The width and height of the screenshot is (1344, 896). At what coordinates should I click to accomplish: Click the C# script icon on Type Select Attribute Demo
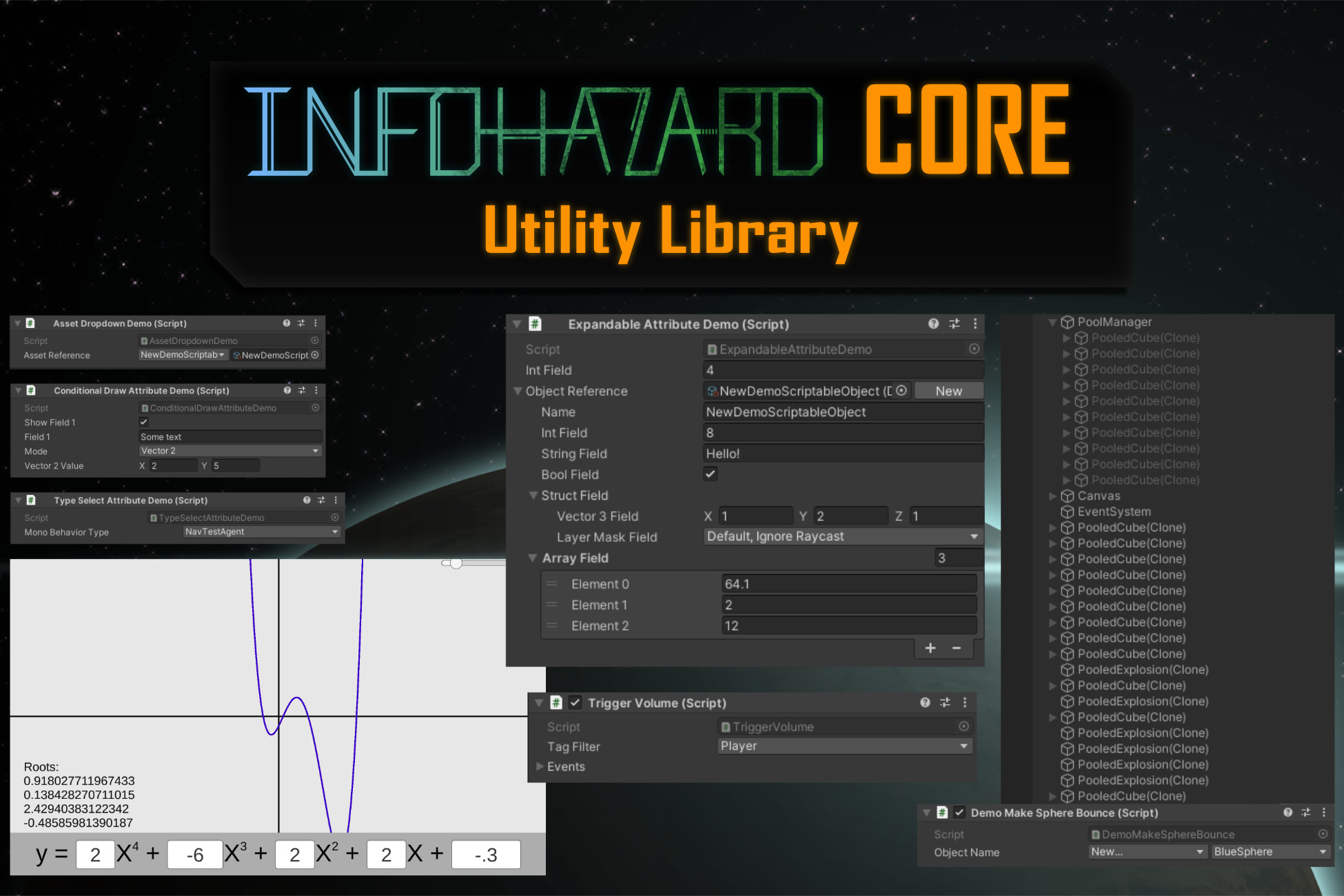[30, 500]
